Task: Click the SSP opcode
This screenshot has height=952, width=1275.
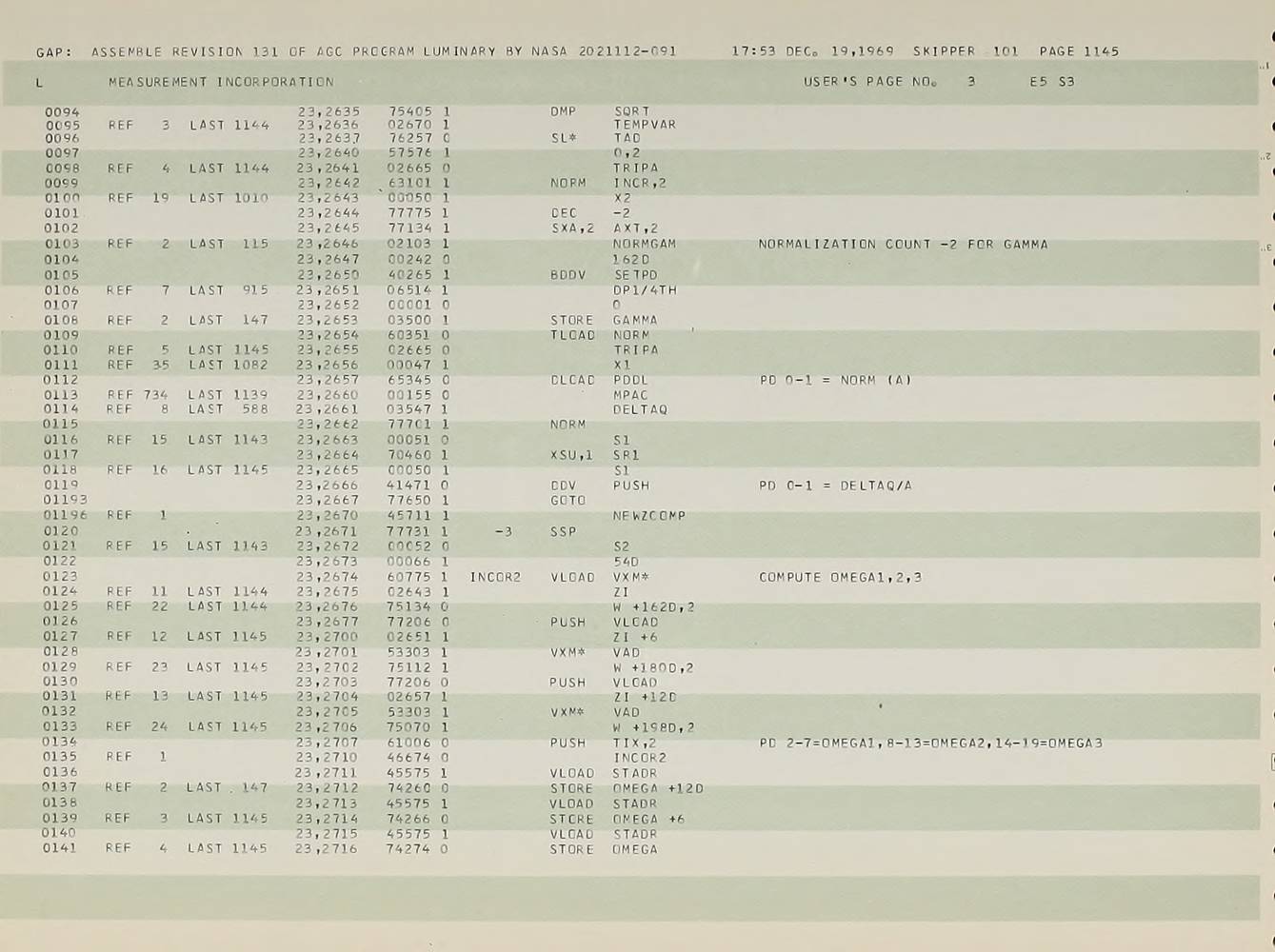Action: tap(563, 531)
